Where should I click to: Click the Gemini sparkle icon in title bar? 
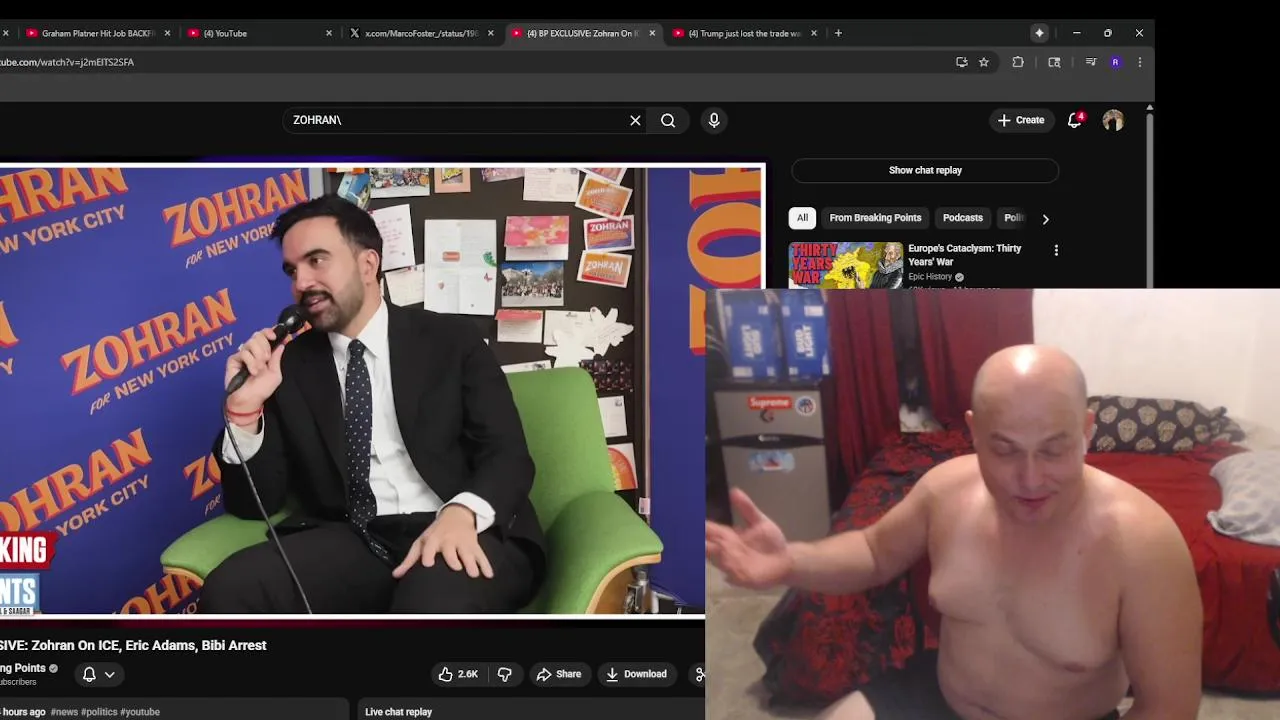point(1040,33)
